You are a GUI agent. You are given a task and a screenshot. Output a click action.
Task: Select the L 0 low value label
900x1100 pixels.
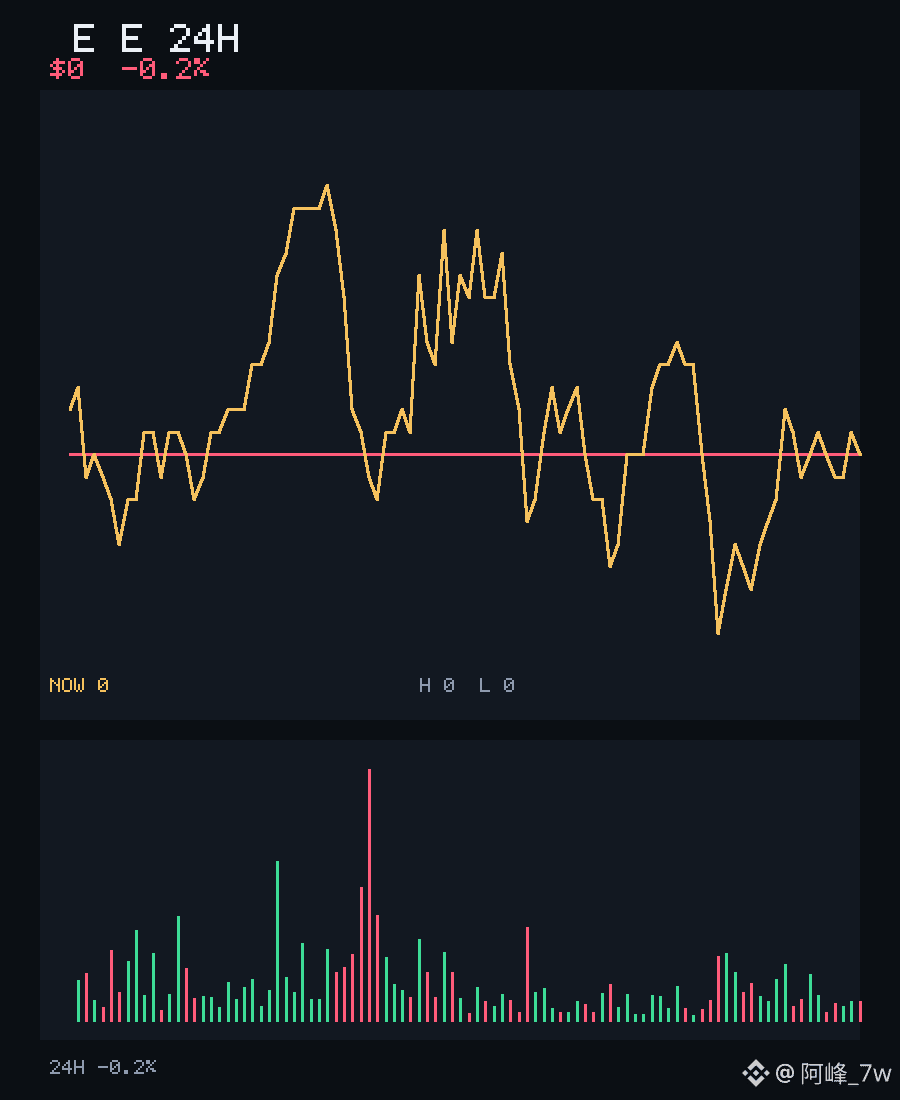pos(497,685)
